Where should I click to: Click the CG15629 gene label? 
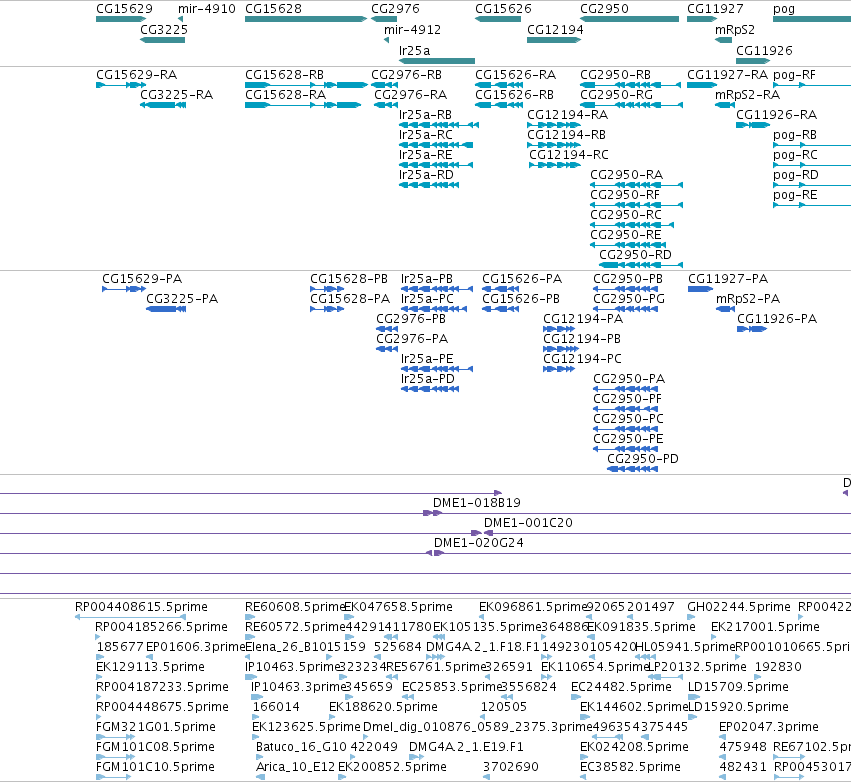(124, 9)
